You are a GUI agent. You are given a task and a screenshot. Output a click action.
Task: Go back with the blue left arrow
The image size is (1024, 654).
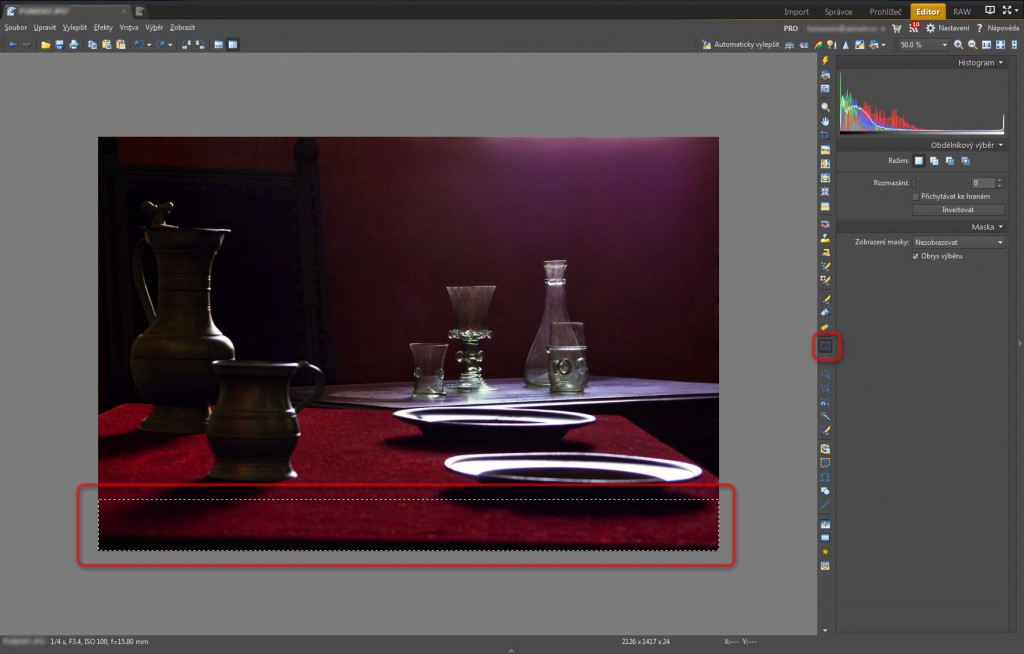coord(13,44)
